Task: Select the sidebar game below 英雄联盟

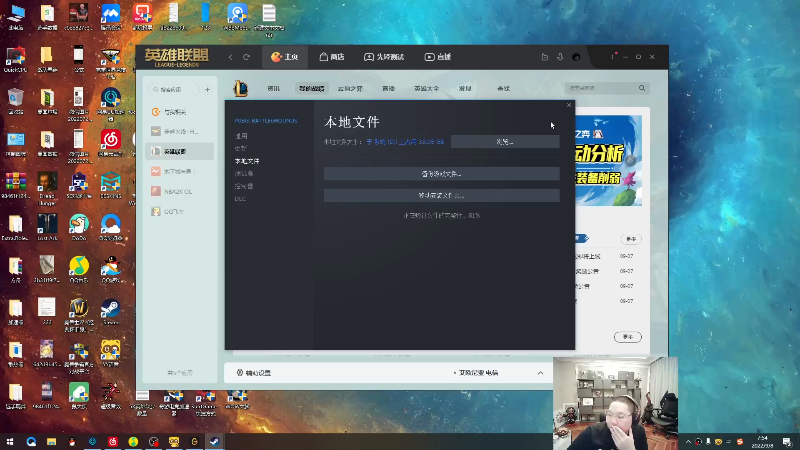Action: tap(180, 171)
